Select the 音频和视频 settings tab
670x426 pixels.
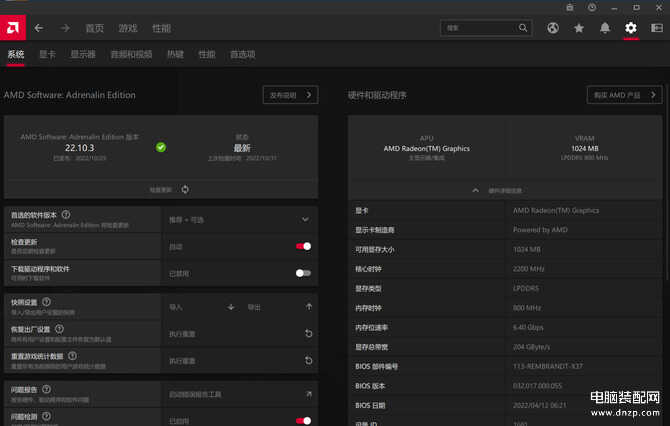pos(131,54)
